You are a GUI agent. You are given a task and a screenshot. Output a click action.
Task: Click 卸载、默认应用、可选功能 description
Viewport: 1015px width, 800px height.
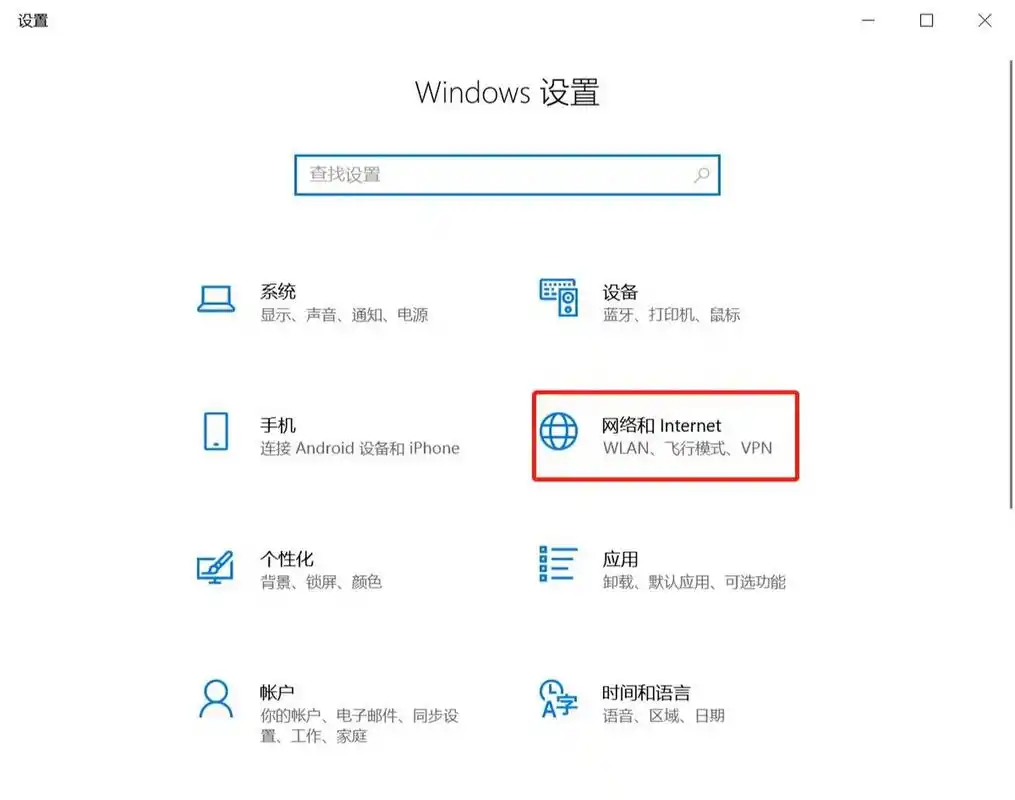click(x=694, y=582)
